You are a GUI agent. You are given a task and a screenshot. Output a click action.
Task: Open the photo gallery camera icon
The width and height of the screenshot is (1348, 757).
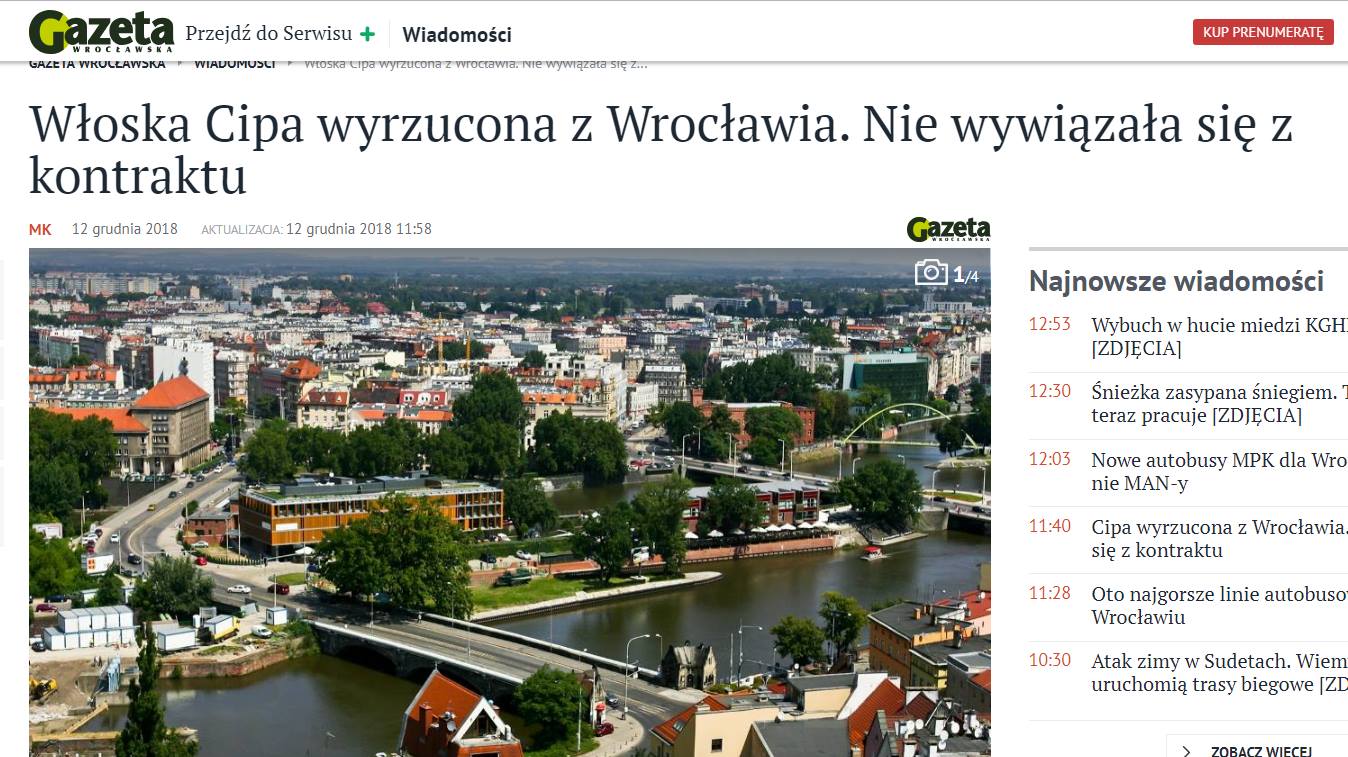point(931,272)
